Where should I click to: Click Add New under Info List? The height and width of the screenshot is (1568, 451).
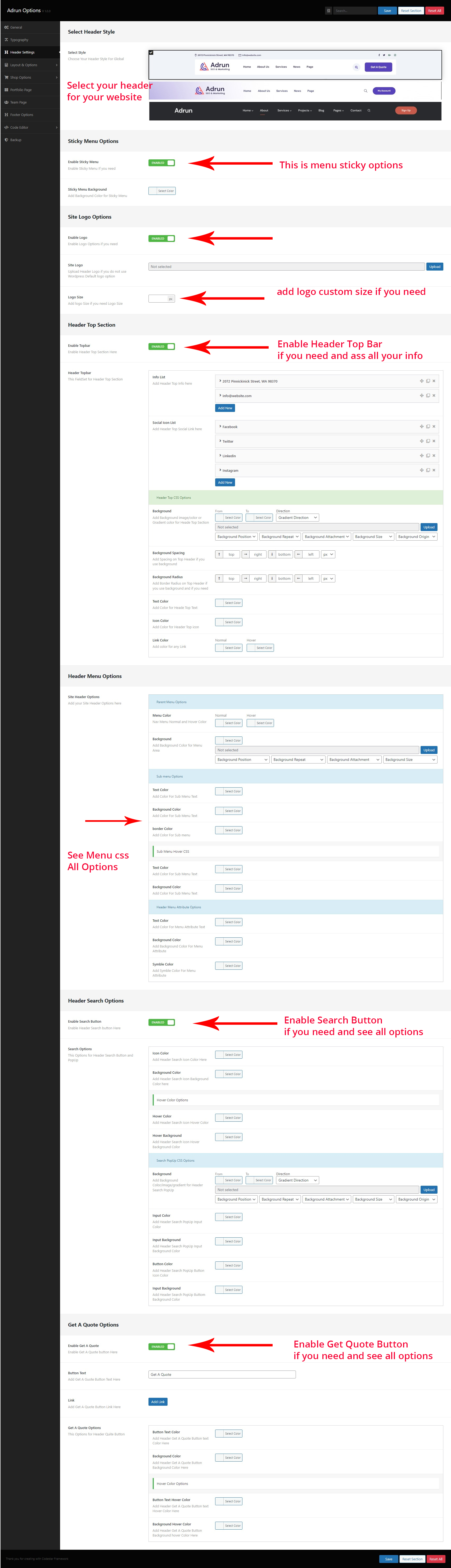(x=225, y=408)
